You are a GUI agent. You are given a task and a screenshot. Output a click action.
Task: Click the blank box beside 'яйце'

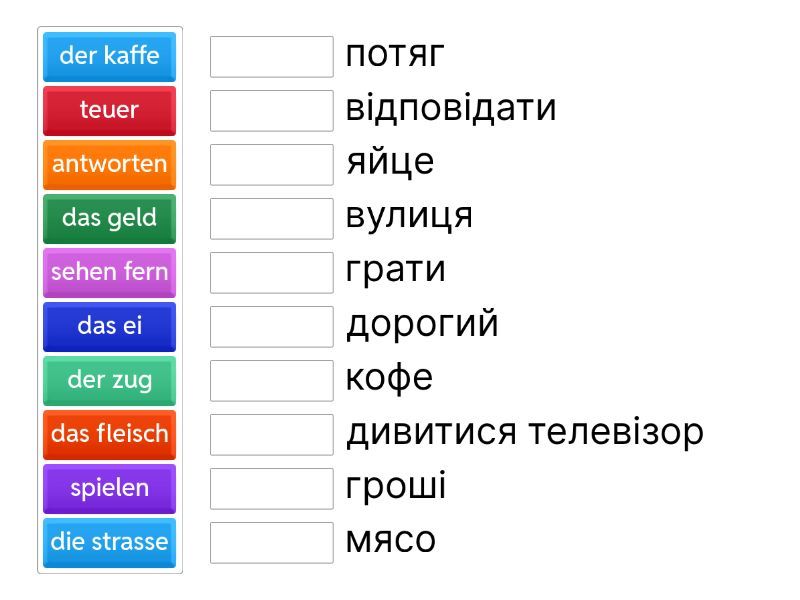coord(271,164)
